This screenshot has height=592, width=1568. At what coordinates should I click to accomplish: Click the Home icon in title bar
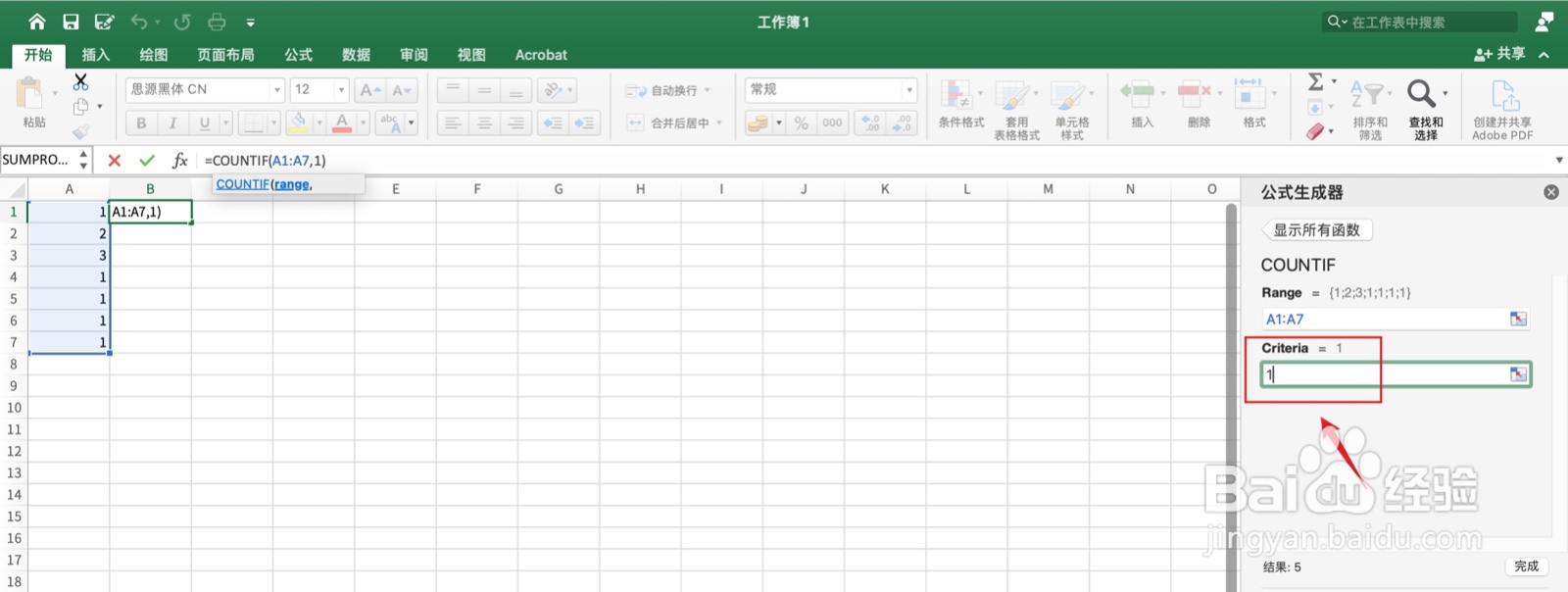37,22
